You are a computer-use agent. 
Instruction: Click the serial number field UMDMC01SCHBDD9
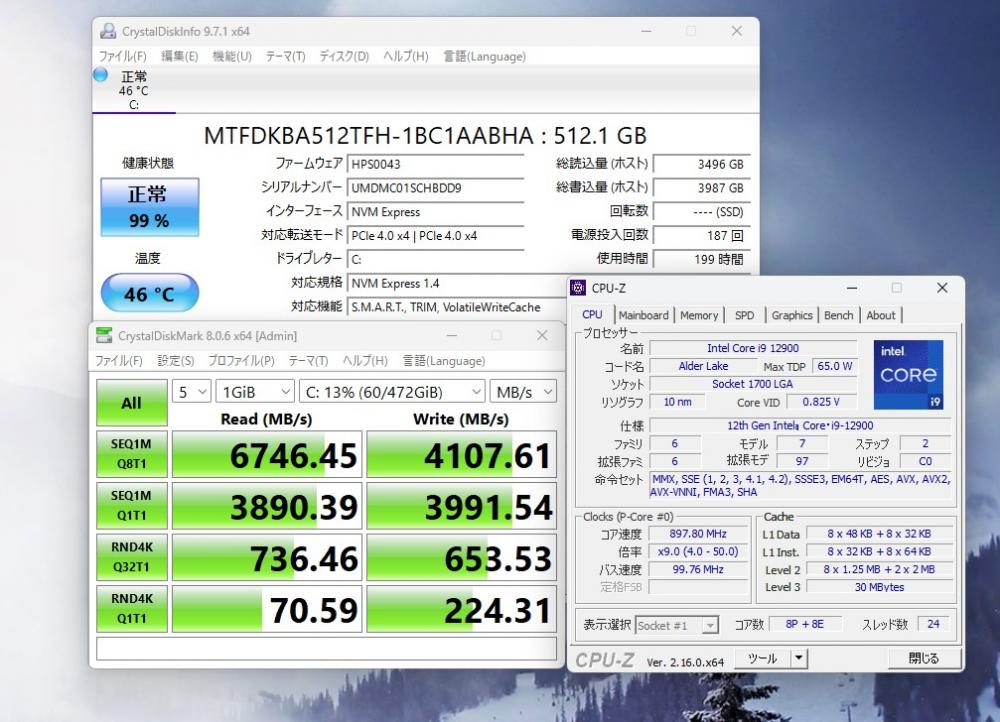click(435, 188)
